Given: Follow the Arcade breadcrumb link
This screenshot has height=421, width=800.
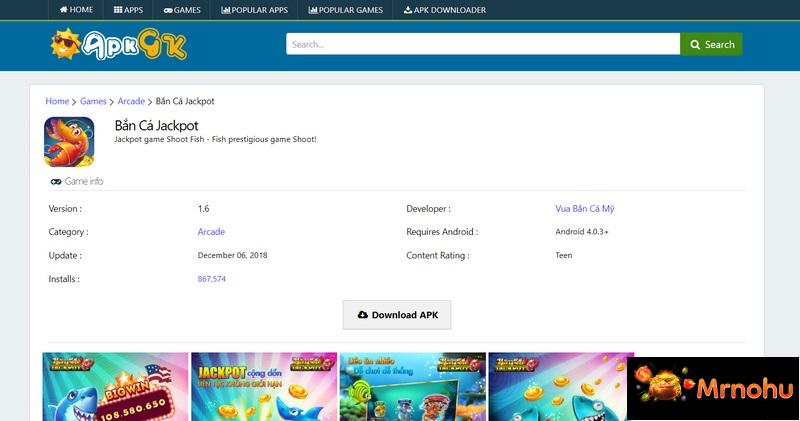Looking at the screenshot, I should click(x=131, y=101).
